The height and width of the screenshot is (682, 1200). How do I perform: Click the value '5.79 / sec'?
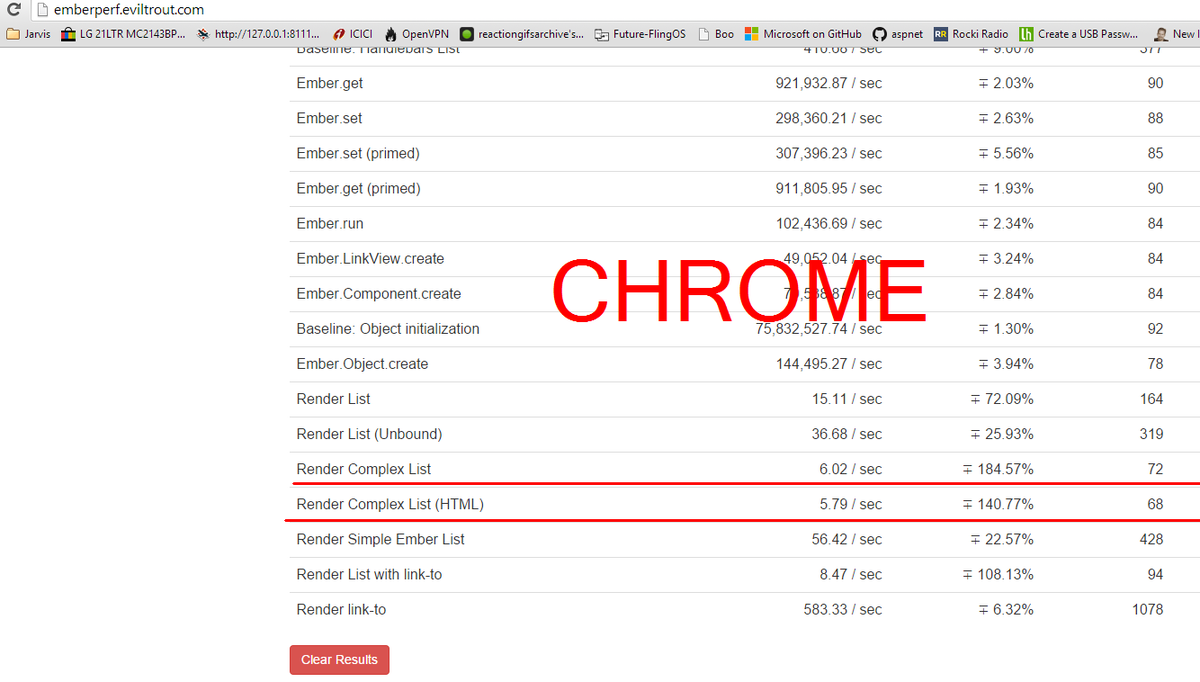pos(851,504)
